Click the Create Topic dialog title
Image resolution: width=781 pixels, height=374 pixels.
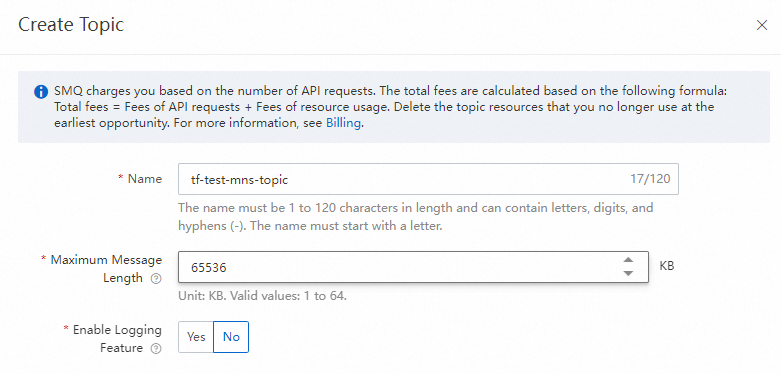[71, 25]
